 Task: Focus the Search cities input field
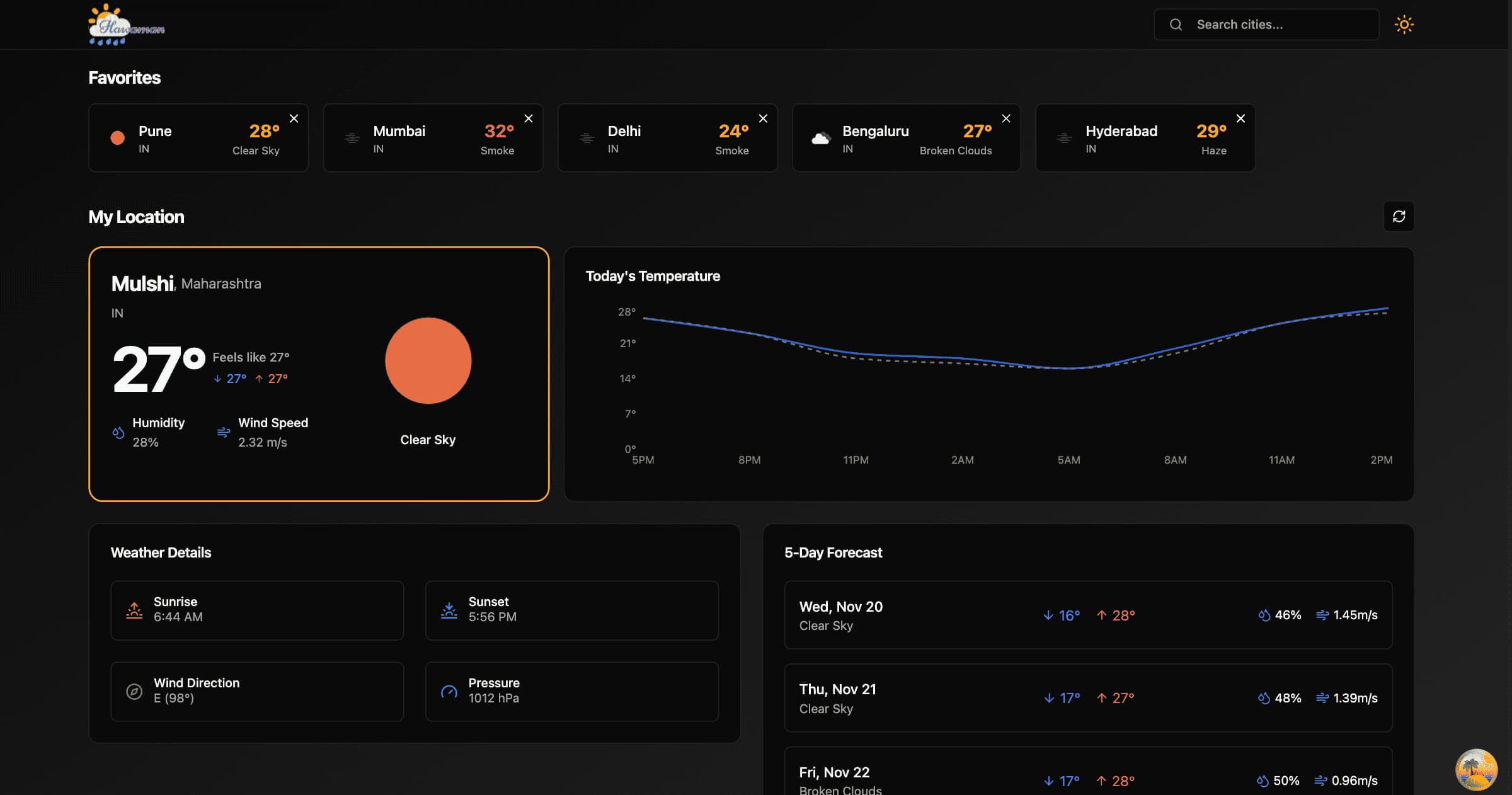click(1266, 25)
